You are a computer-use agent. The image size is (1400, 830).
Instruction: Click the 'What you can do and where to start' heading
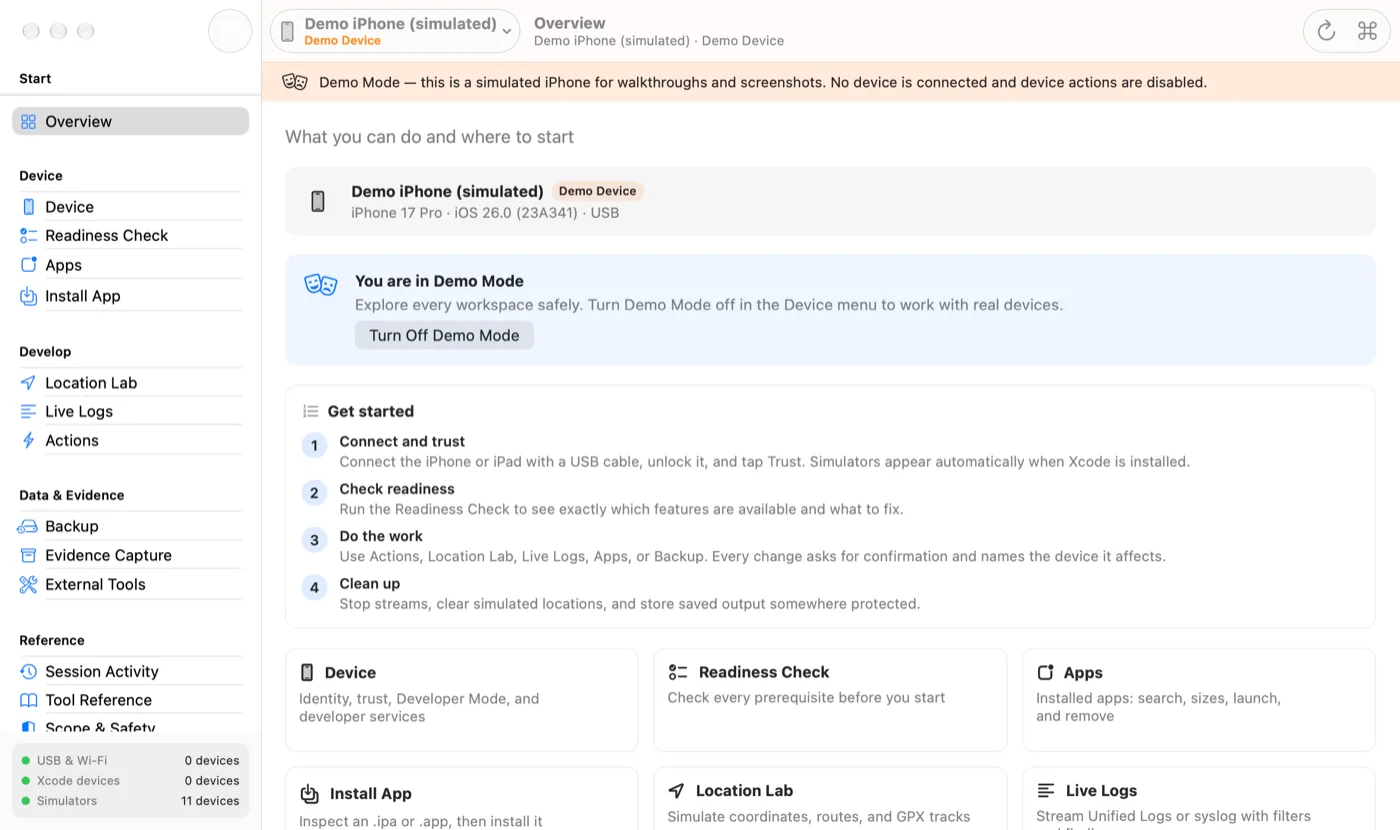429,137
